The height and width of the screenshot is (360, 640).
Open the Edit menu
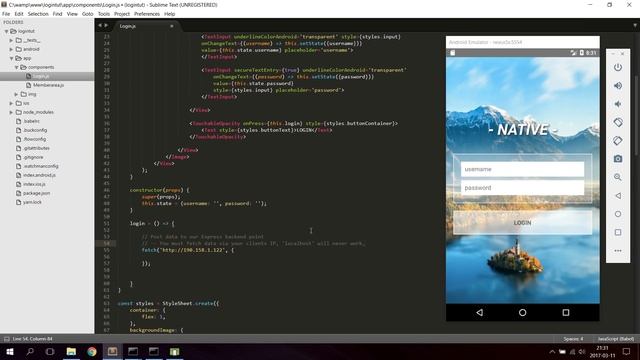[19, 14]
